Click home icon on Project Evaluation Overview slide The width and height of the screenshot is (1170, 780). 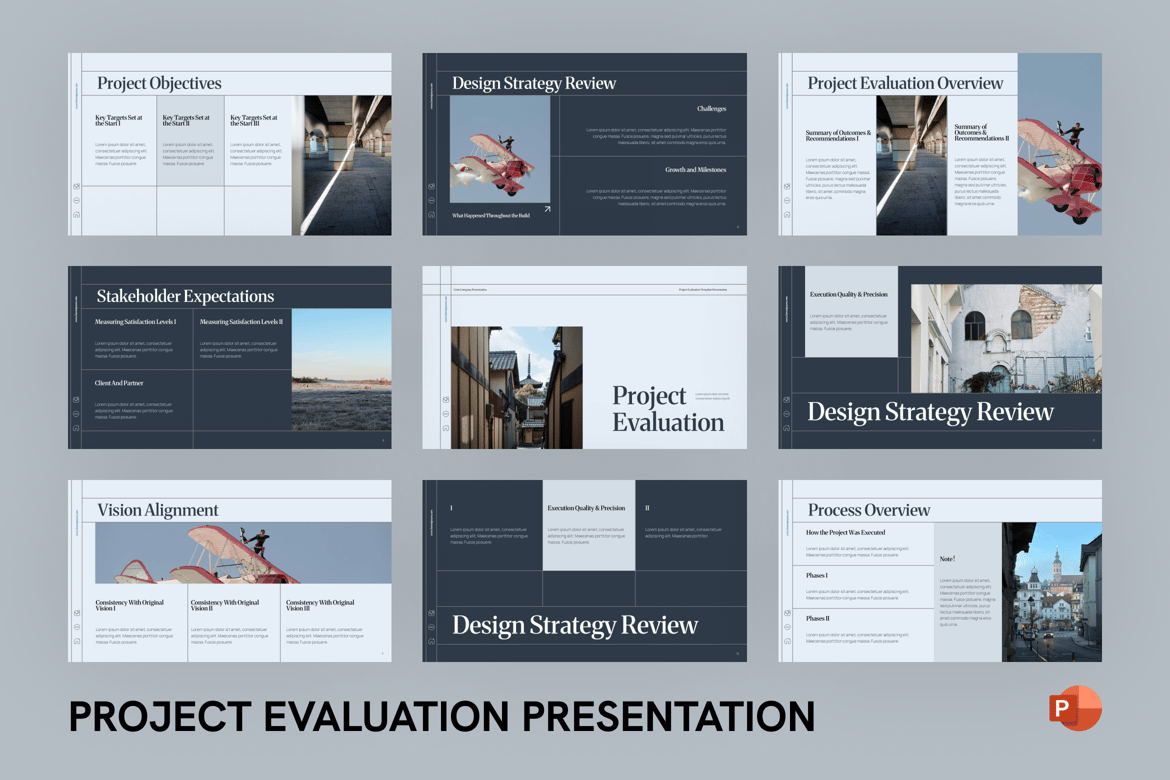point(786,215)
